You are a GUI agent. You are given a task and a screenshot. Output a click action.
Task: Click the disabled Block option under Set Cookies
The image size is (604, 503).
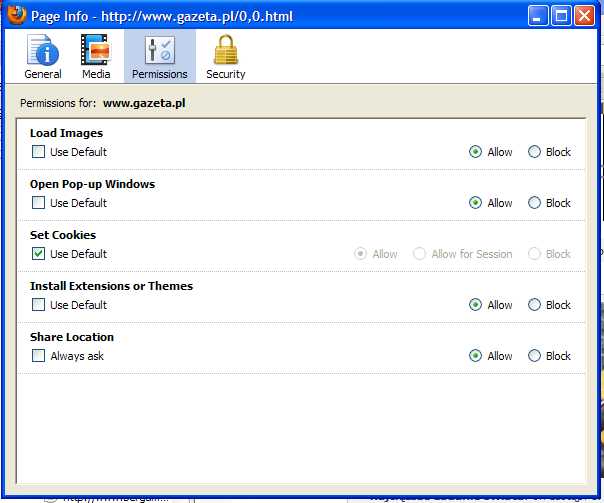coord(534,254)
